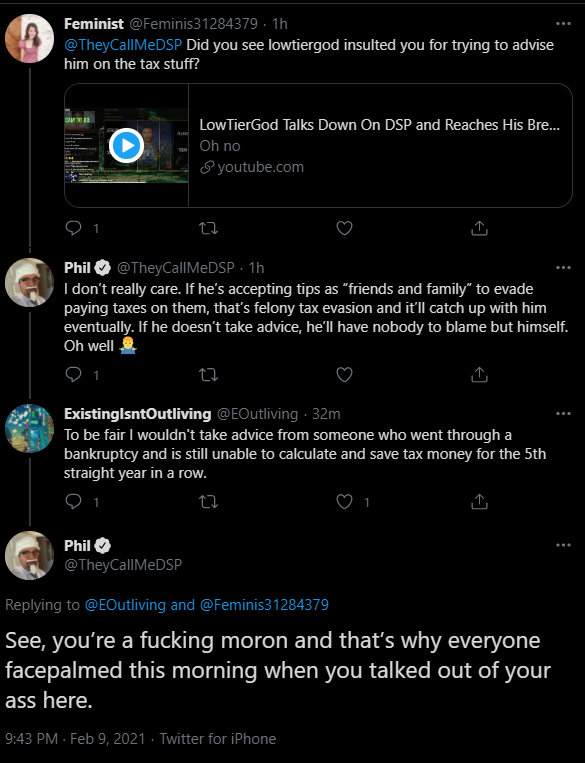
Task: Retweet the Feminist tweet about lowtiergod
Action: click(209, 228)
